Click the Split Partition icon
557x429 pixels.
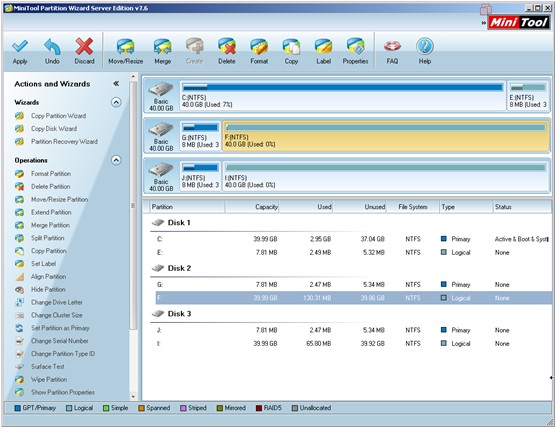tap(20, 238)
